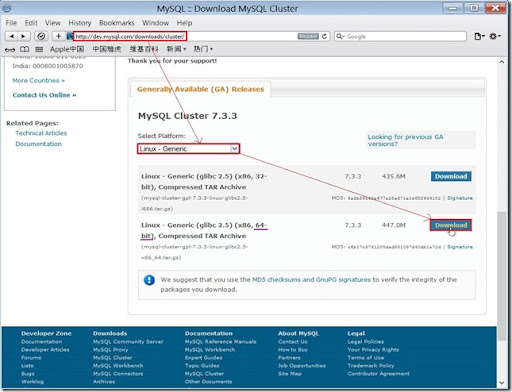Open Your Privacy Rights footer link
The height and width of the screenshot is (392, 512).
tap(373, 350)
